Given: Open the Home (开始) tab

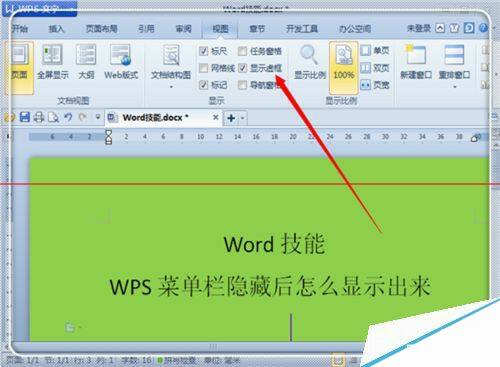Looking at the screenshot, I should (x=20, y=29).
